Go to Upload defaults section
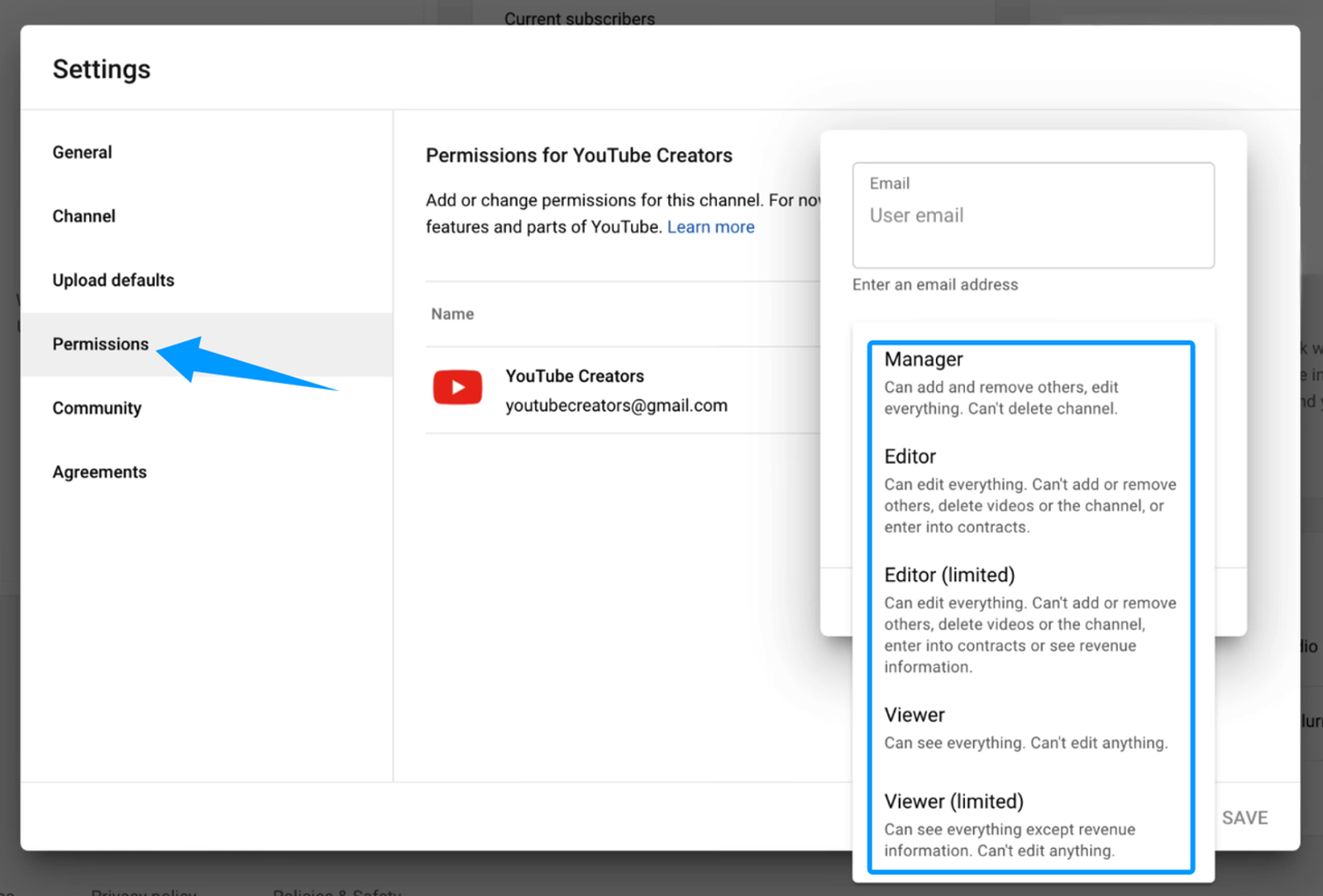The width and height of the screenshot is (1323, 896). pos(113,280)
